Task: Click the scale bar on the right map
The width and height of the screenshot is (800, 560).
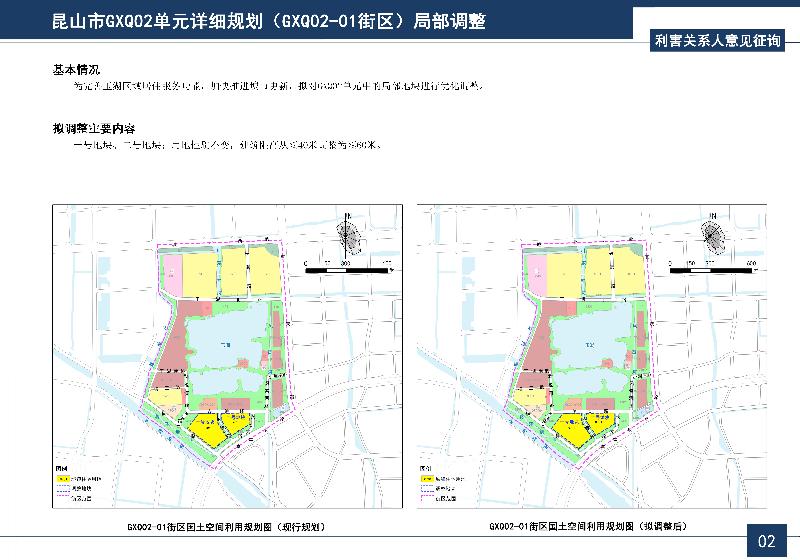Action: click(710, 269)
